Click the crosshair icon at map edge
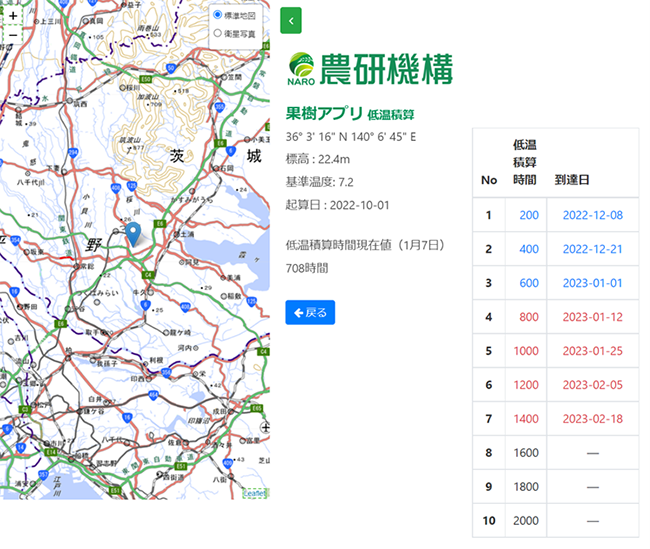This screenshot has height=549, width=650. [265, 427]
